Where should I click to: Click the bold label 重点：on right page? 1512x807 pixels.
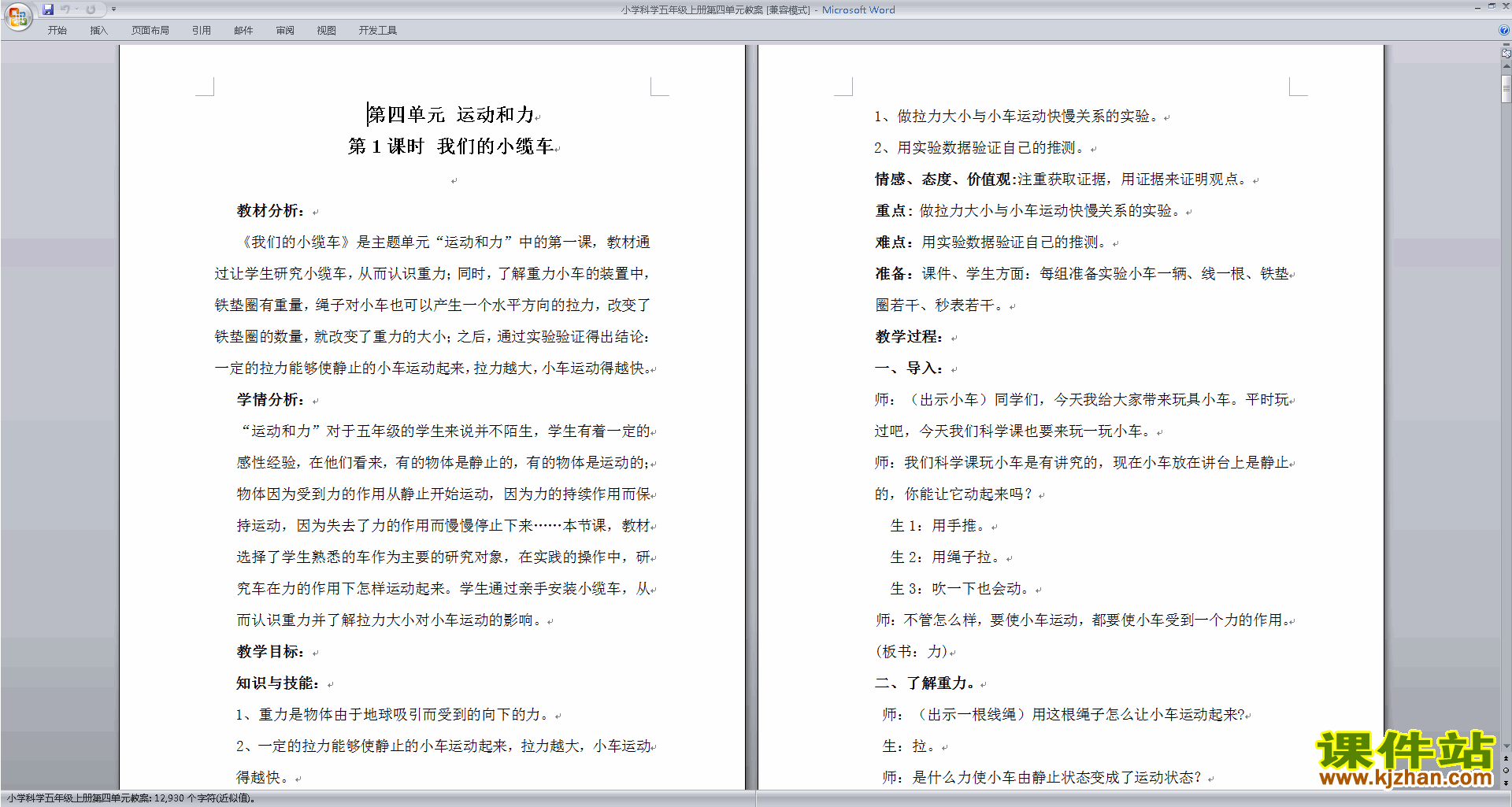[895, 211]
